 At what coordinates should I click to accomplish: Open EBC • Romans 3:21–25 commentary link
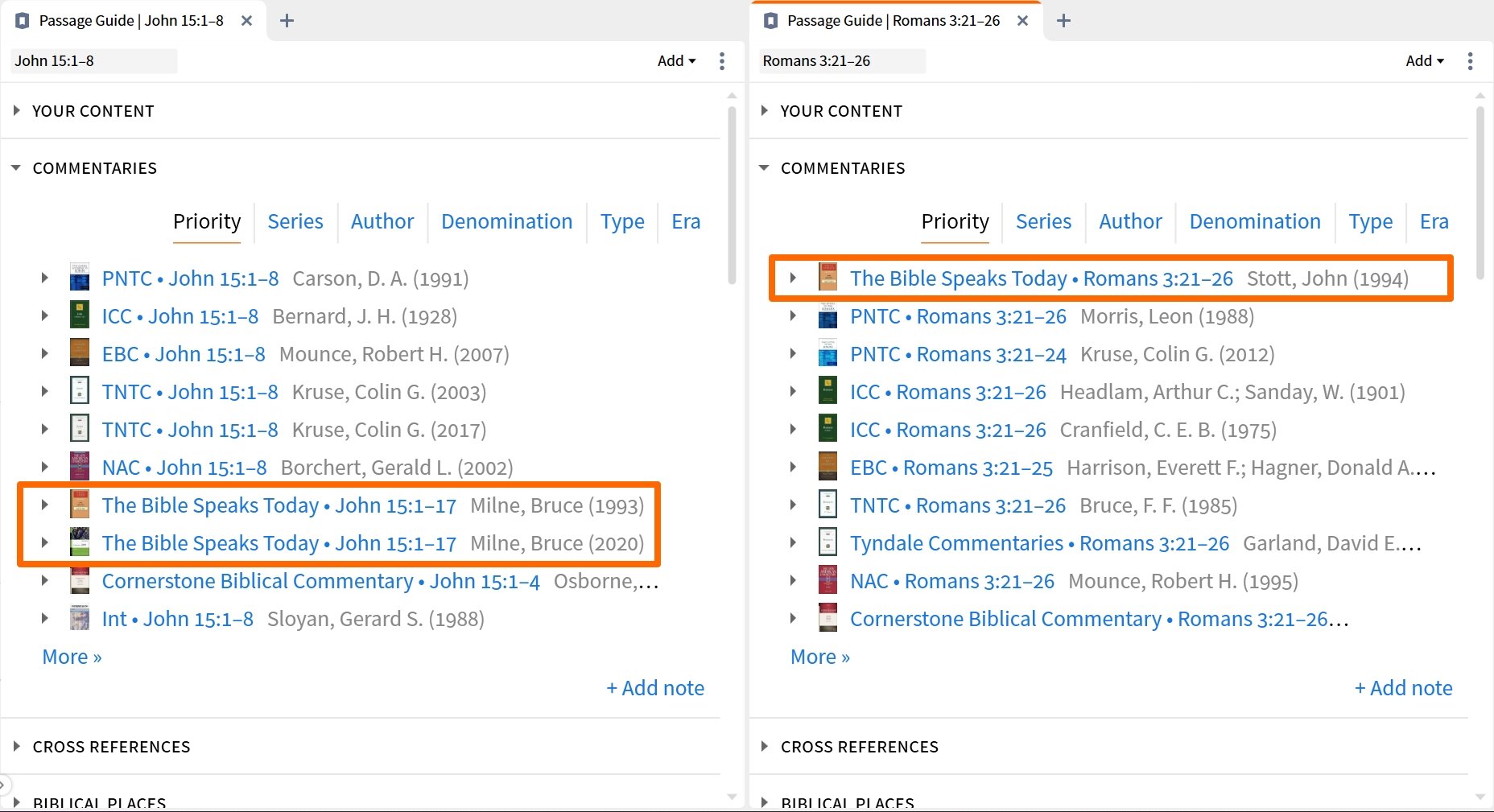click(x=951, y=468)
